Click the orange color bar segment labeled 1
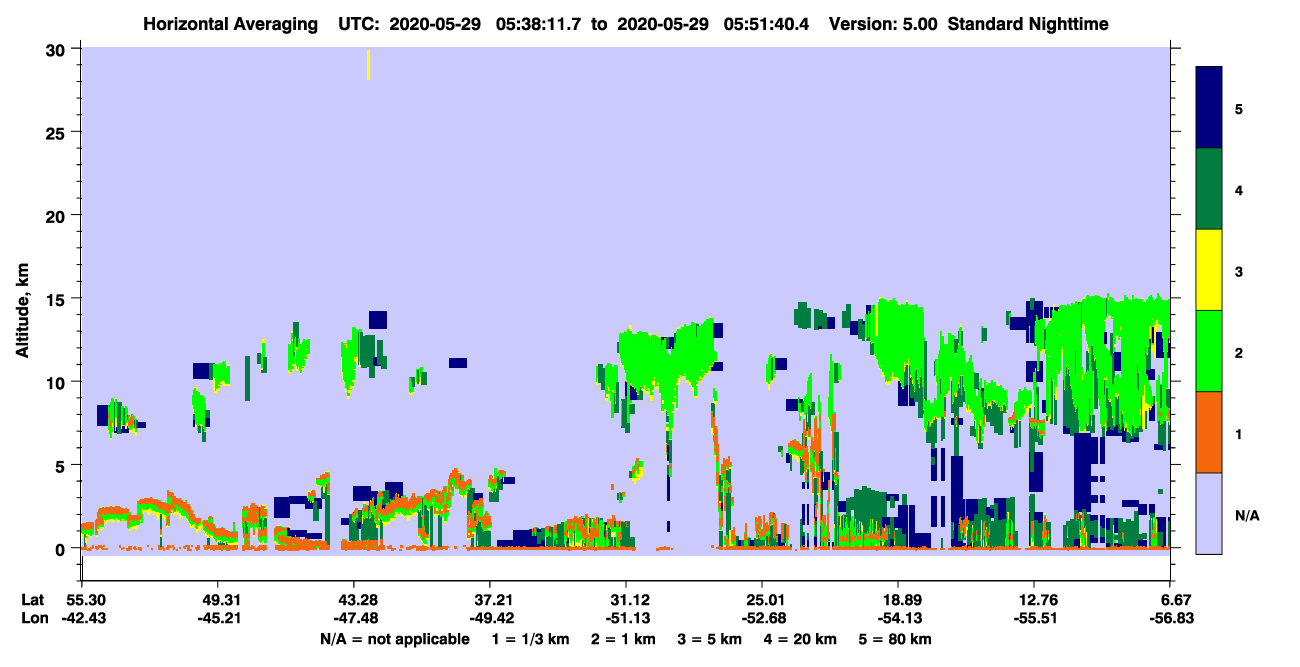 click(x=1209, y=432)
